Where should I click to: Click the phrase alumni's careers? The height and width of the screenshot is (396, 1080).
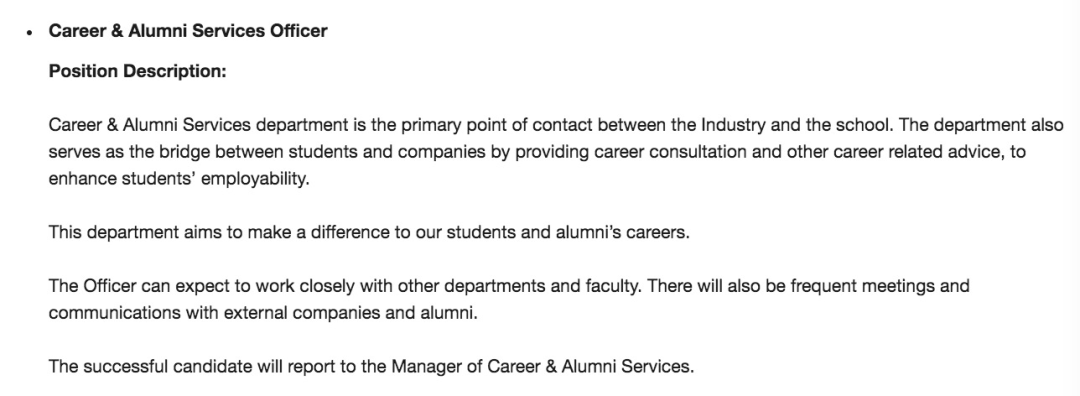point(622,233)
